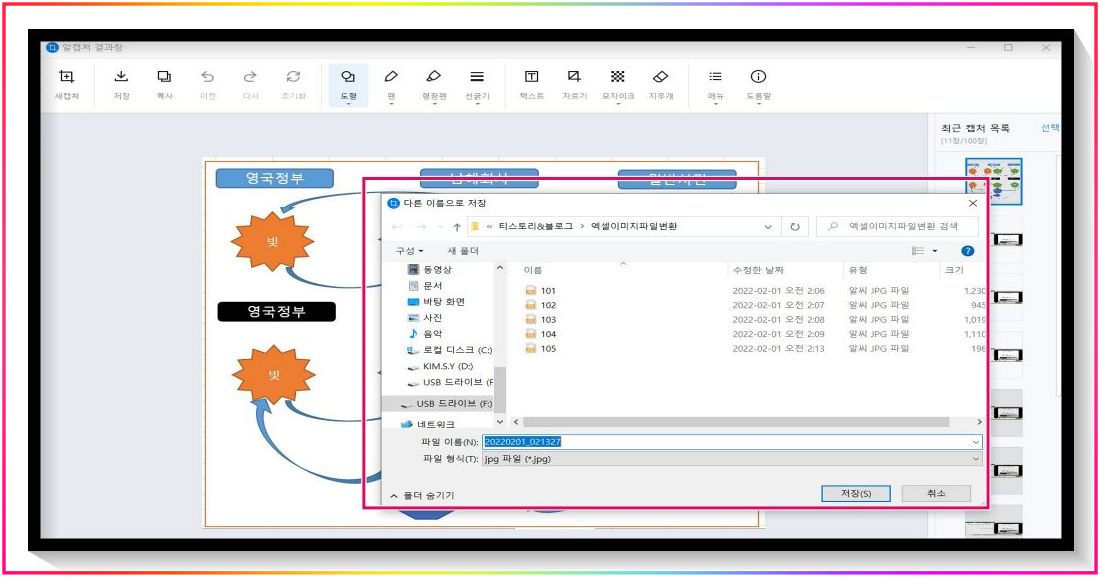Click 선택 link in recent captures panel
1100x577 pixels.
point(1050,128)
